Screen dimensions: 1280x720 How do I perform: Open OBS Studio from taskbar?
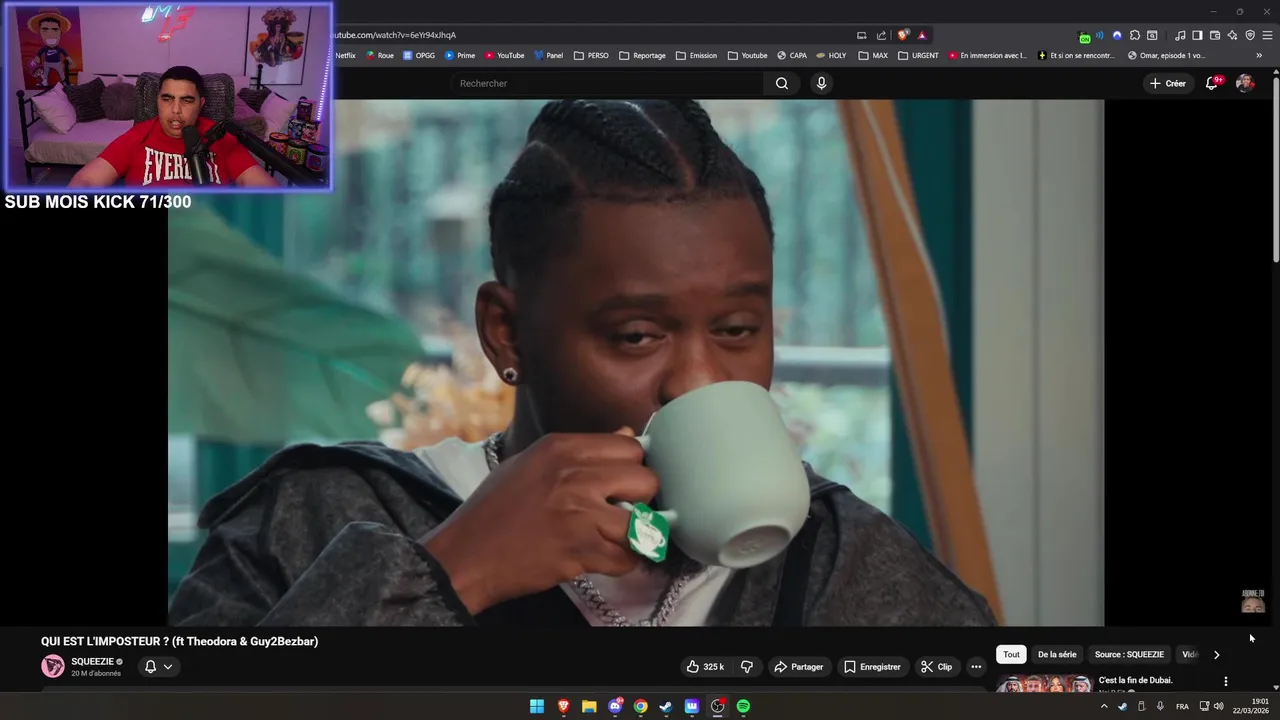click(x=717, y=706)
